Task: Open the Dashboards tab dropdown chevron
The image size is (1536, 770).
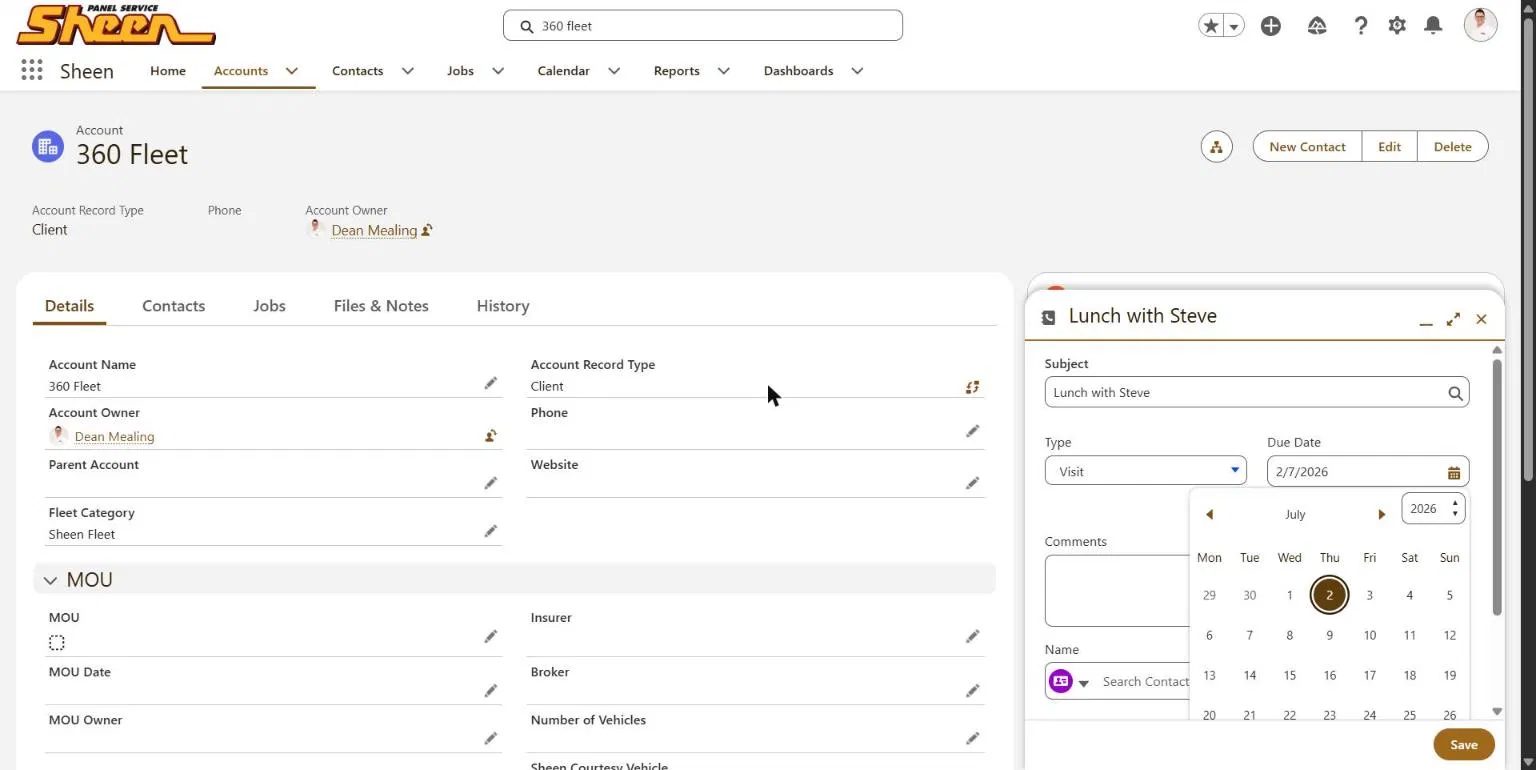Action: [x=857, y=71]
